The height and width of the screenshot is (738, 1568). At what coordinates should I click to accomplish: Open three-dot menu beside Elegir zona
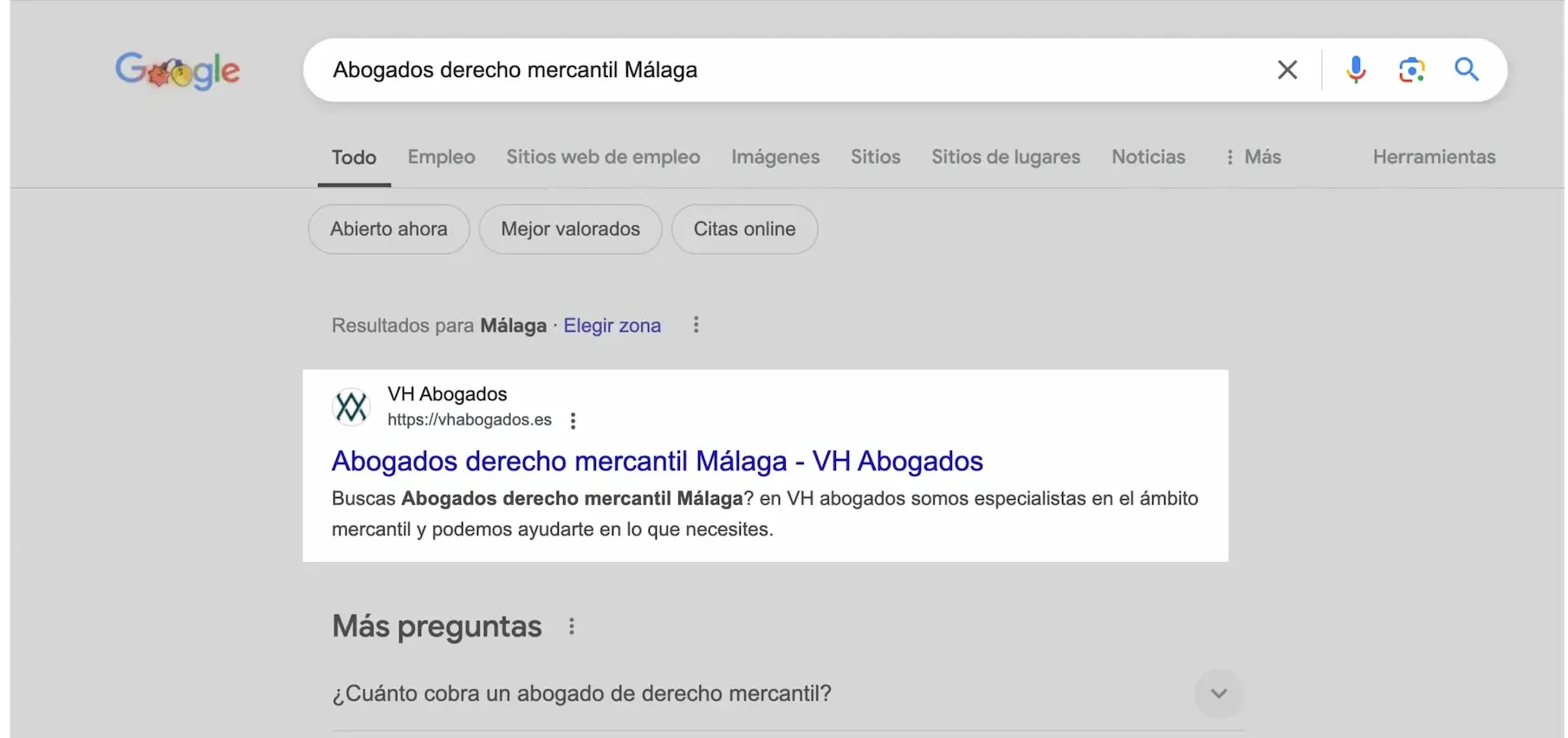[x=696, y=326]
